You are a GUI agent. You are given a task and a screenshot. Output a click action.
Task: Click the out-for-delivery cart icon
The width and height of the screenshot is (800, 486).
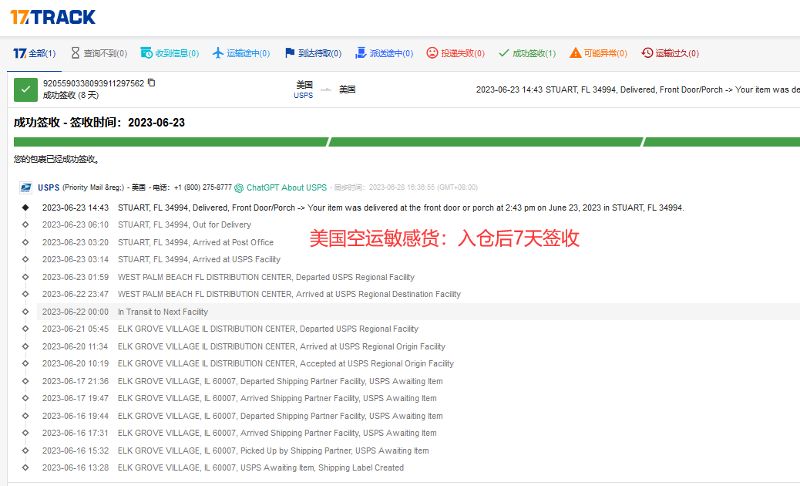pos(361,53)
